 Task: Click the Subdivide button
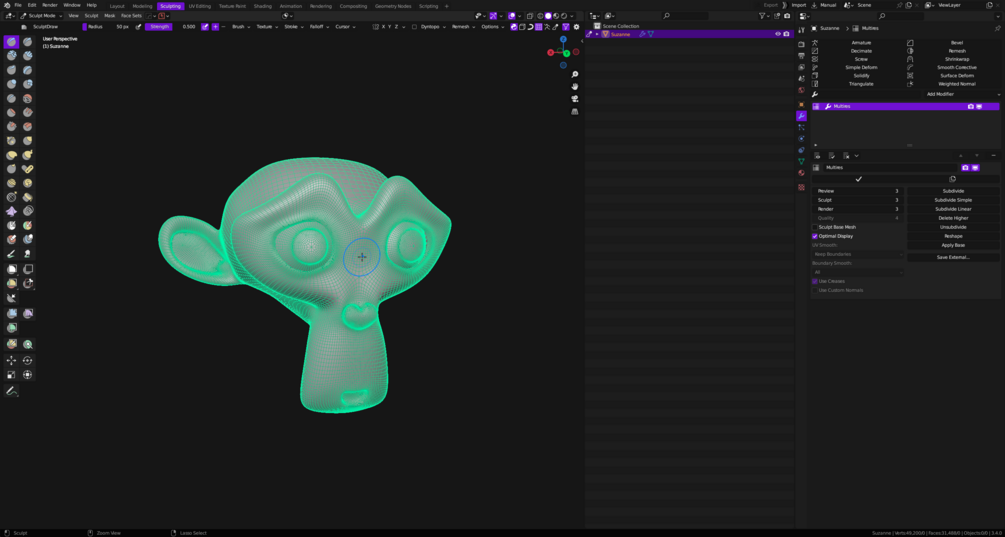(953, 191)
